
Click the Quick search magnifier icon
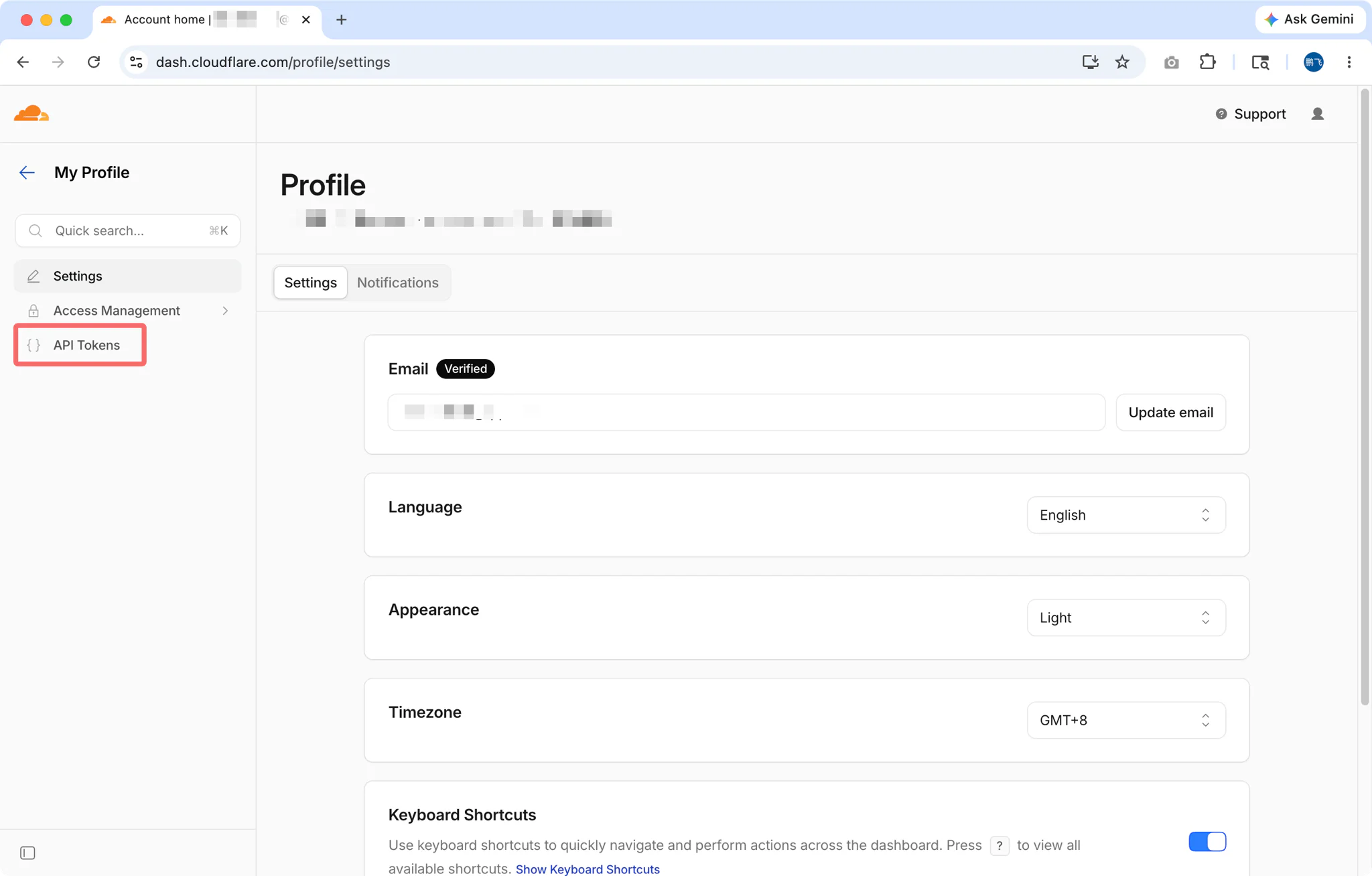click(x=36, y=230)
